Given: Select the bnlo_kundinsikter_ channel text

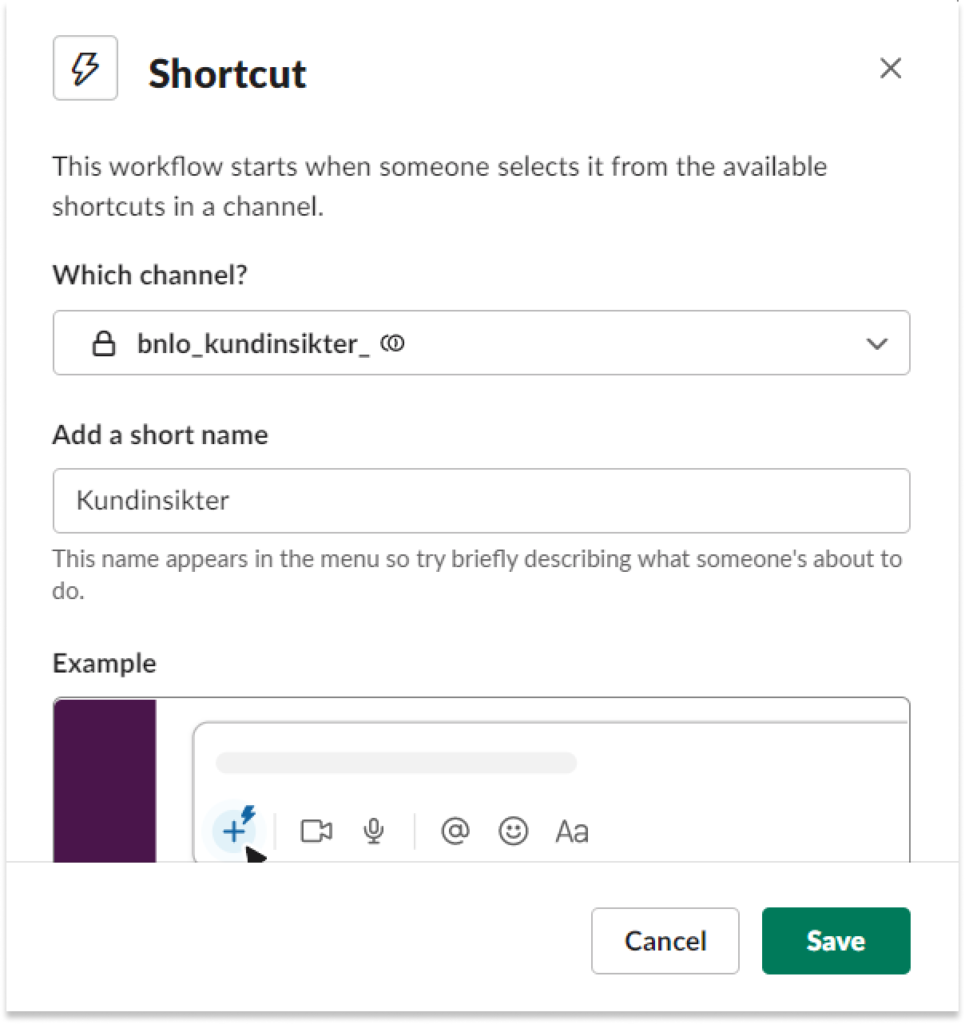Looking at the screenshot, I should pos(253,344).
